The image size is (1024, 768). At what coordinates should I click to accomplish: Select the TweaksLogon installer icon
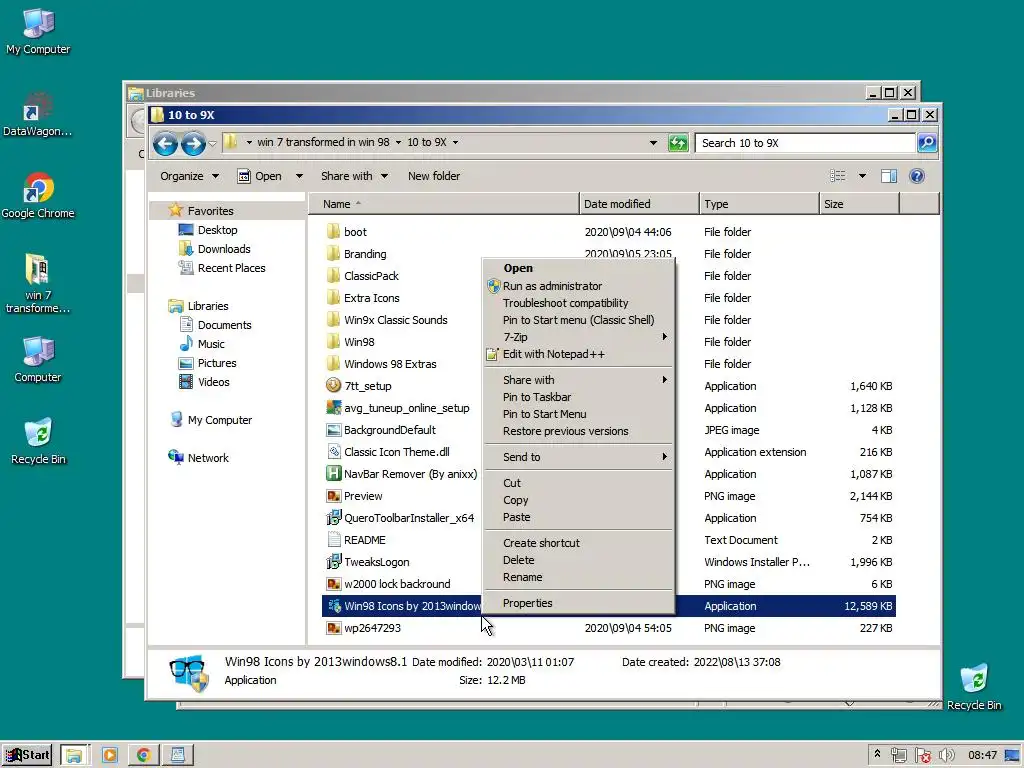[333, 561]
